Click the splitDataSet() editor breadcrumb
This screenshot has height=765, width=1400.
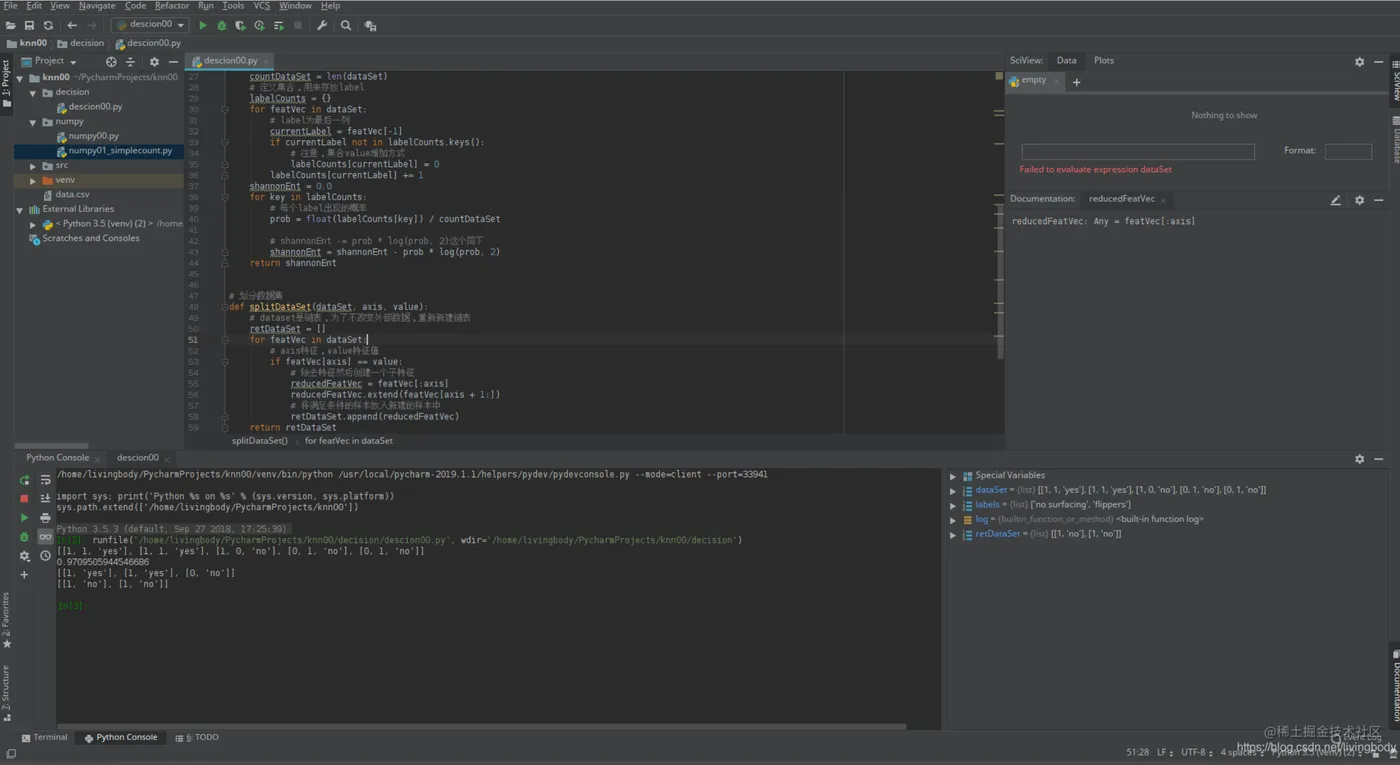click(260, 441)
